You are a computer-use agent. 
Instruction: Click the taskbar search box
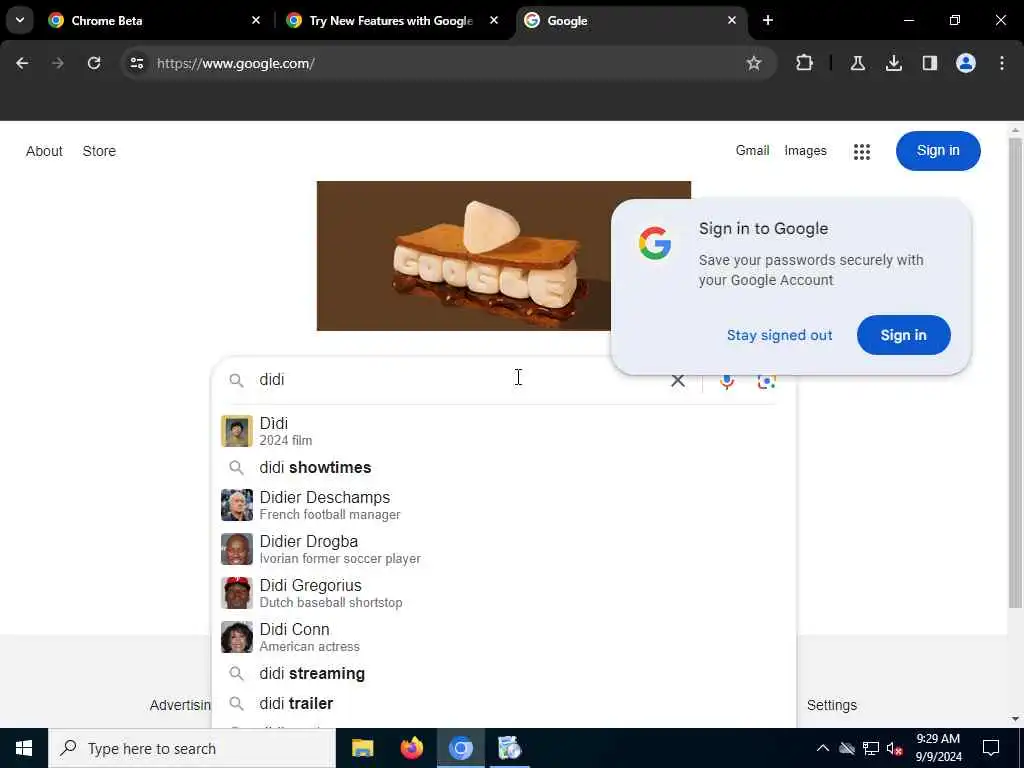click(192, 748)
